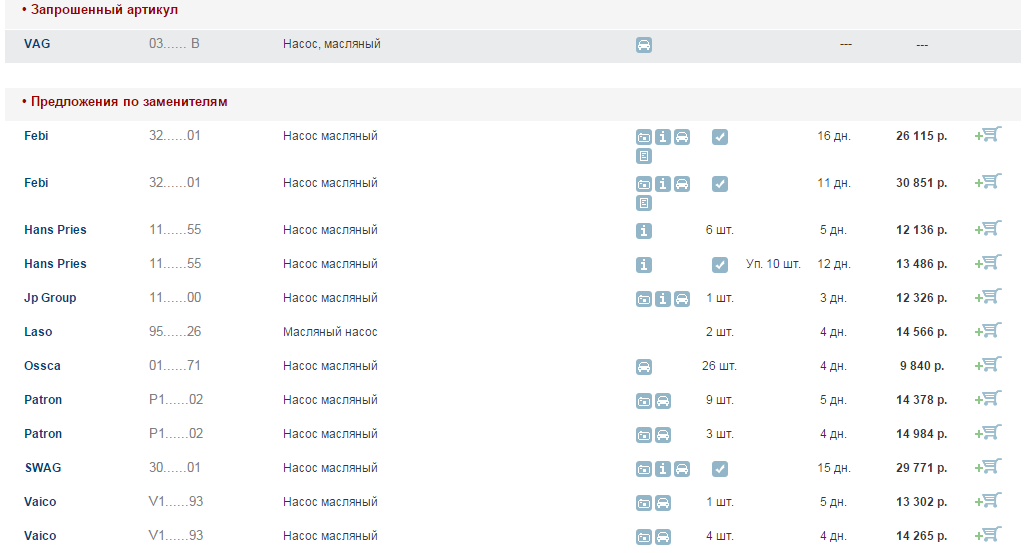Click checkmark in SWAG row
The height and width of the screenshot is (553, 1030).
click(720, 468)
